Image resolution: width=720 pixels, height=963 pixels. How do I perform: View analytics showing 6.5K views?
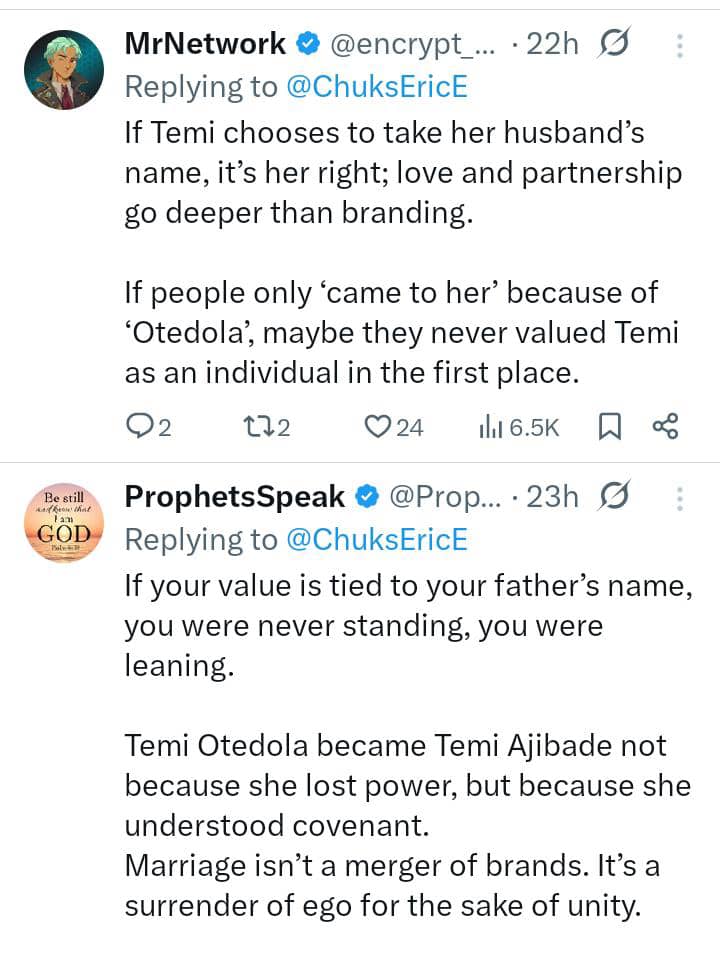pos(519,428)
